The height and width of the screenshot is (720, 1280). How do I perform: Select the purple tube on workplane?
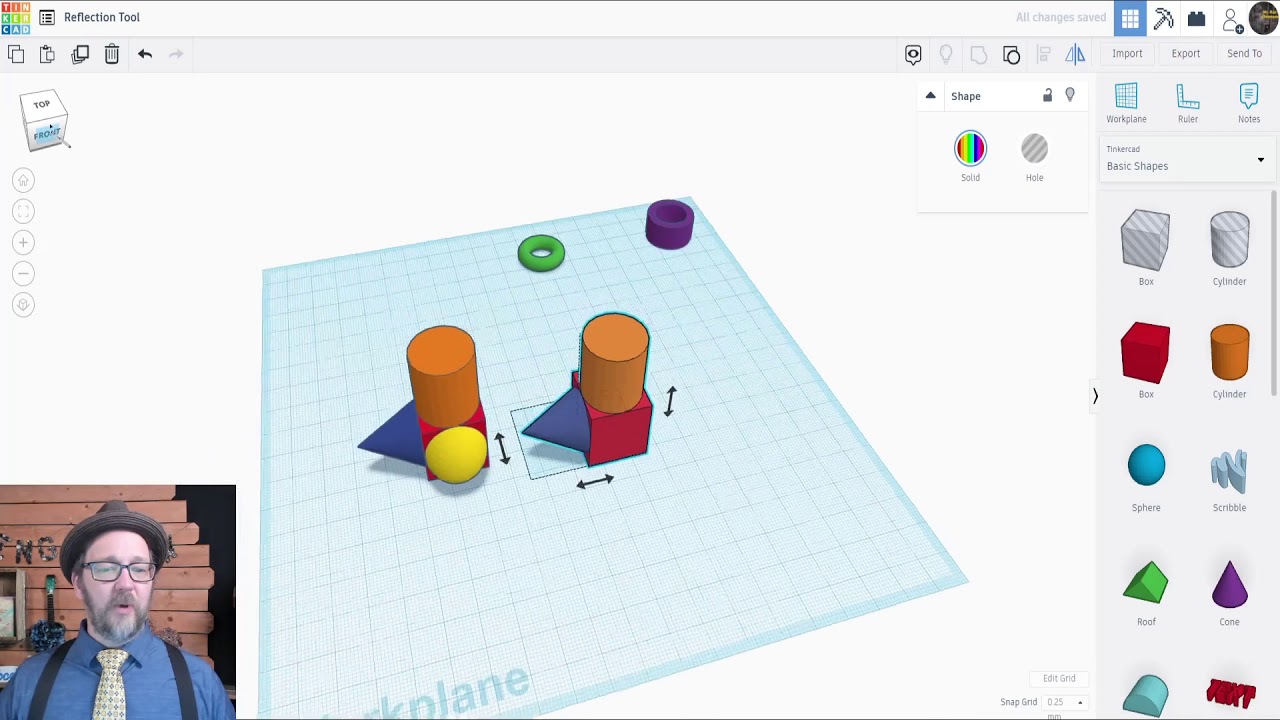click(669, 224)
